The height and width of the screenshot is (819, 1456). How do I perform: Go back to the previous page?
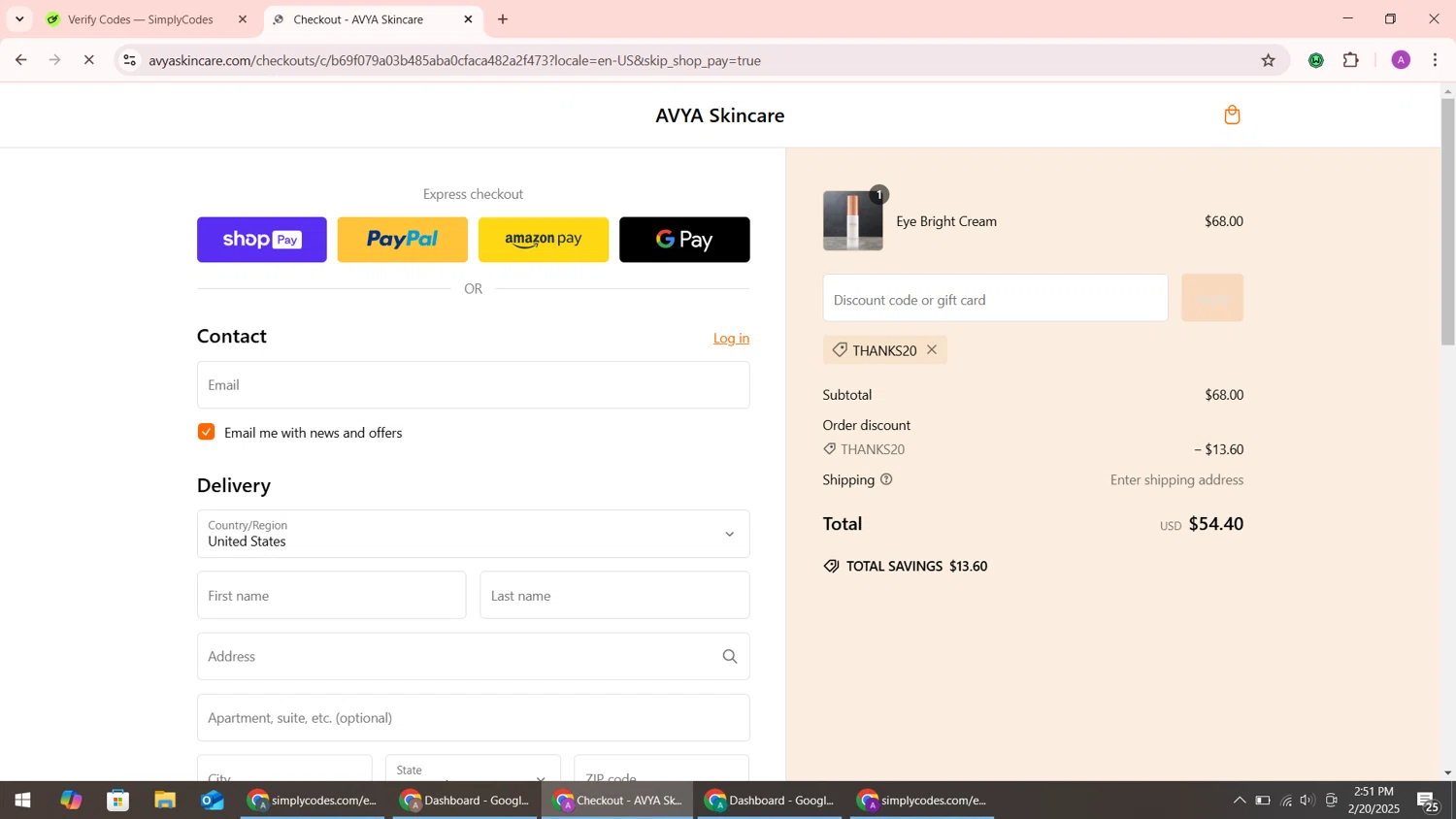tap(20, 60)
